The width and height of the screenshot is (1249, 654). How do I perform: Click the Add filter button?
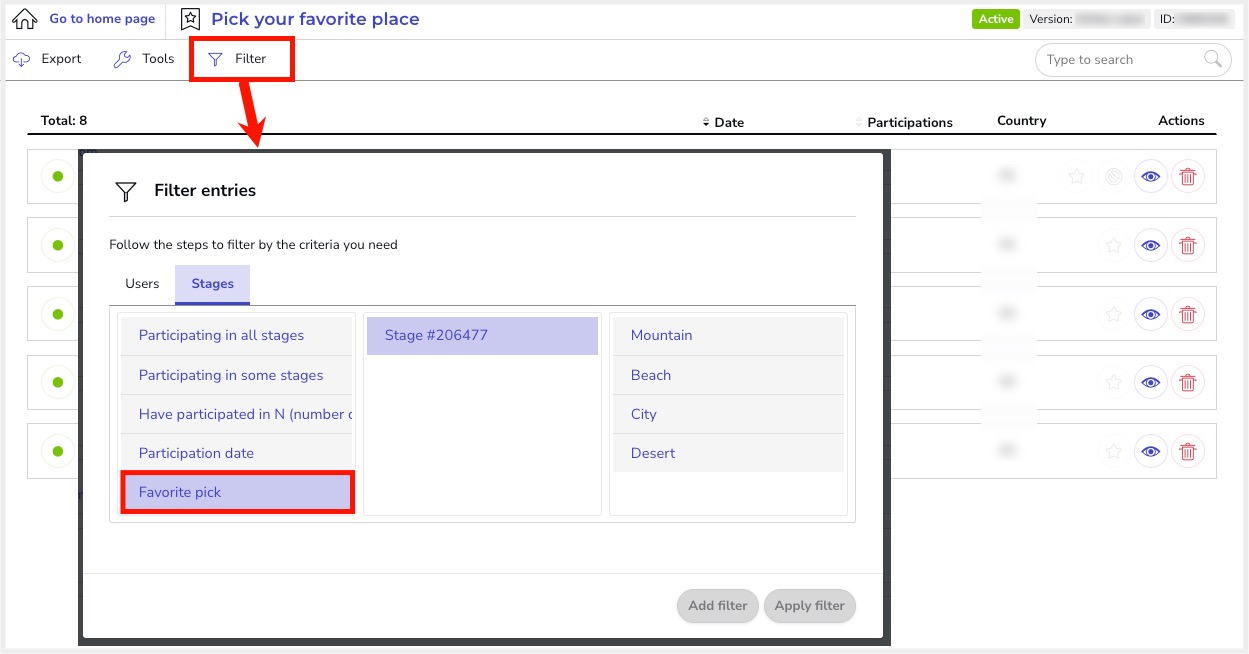(x=717, y=605)
